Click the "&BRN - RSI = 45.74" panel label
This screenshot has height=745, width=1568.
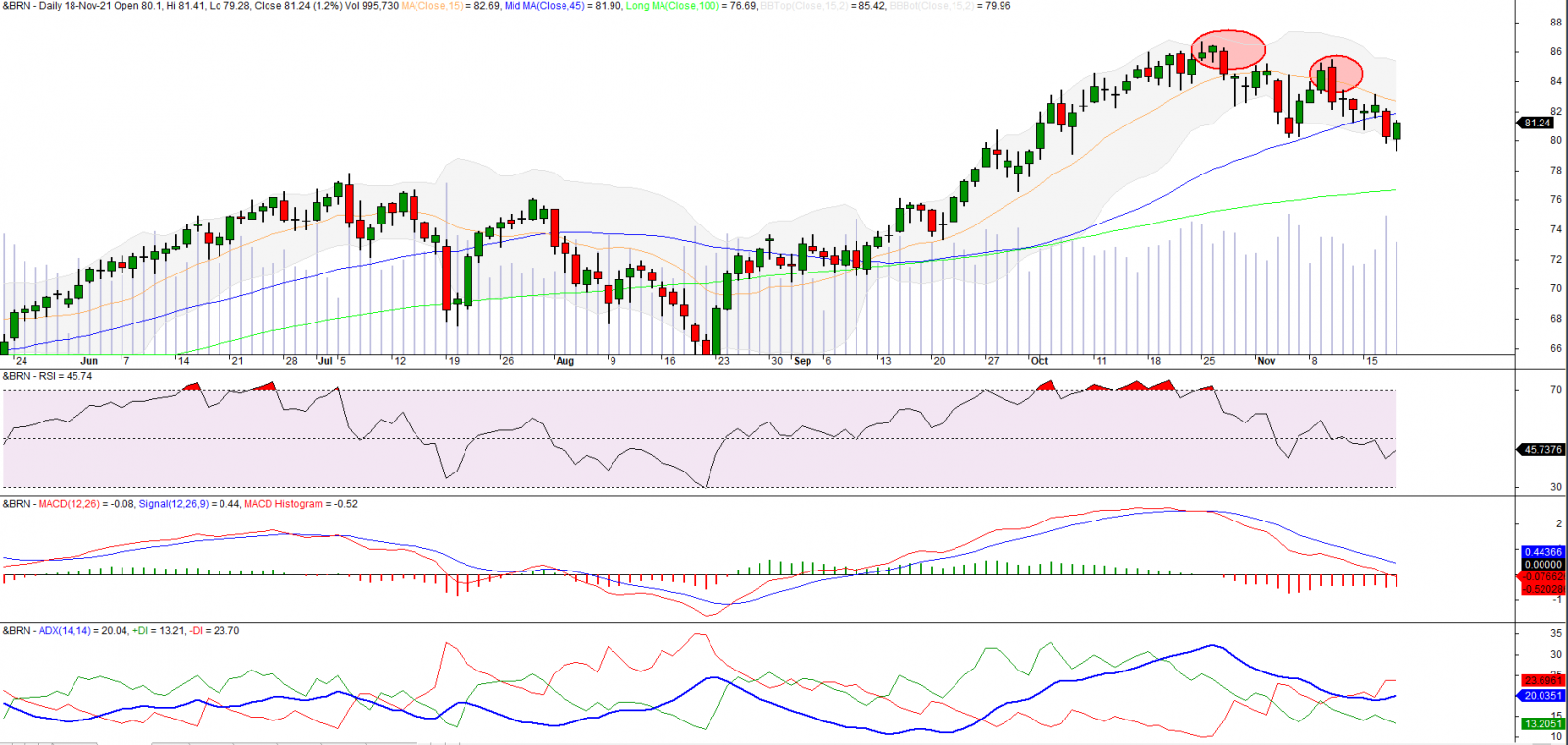pyautogui.click(x=47, y=376)
